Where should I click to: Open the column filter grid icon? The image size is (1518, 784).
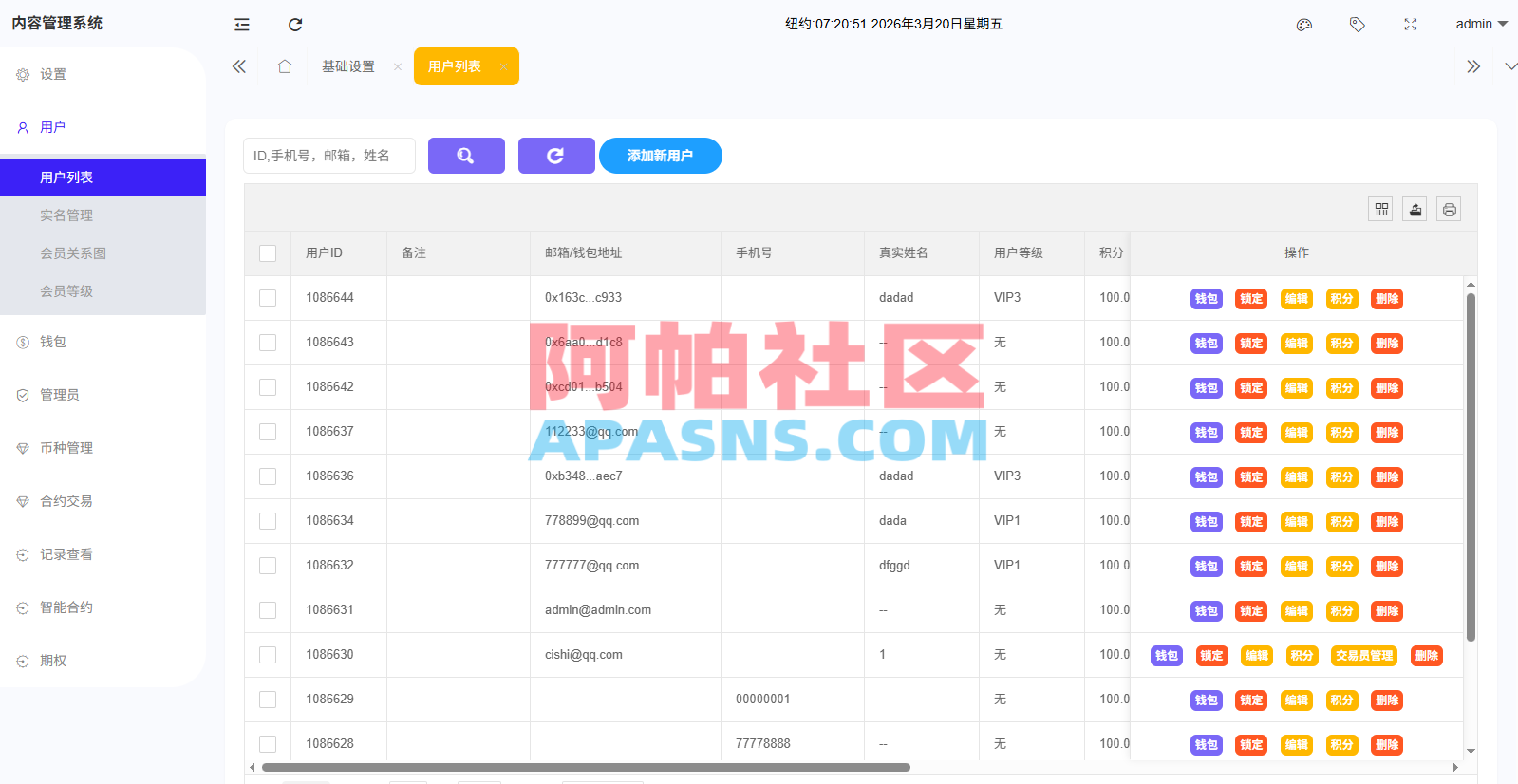(x=1381, y=209)
